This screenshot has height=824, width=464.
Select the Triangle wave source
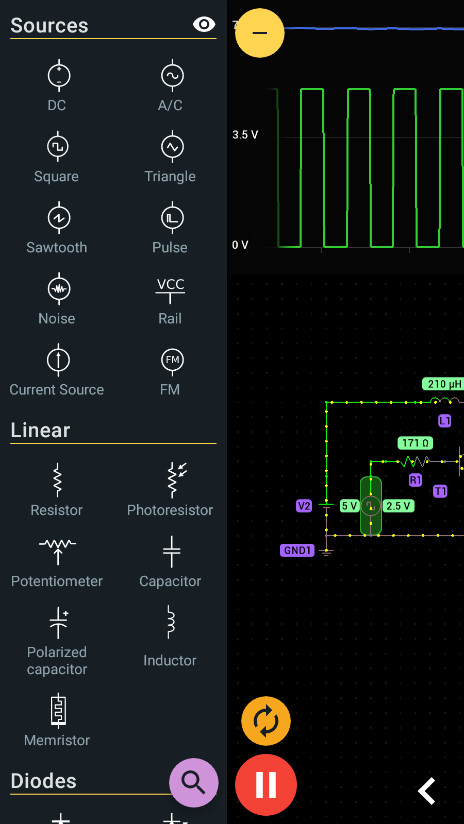171,157
